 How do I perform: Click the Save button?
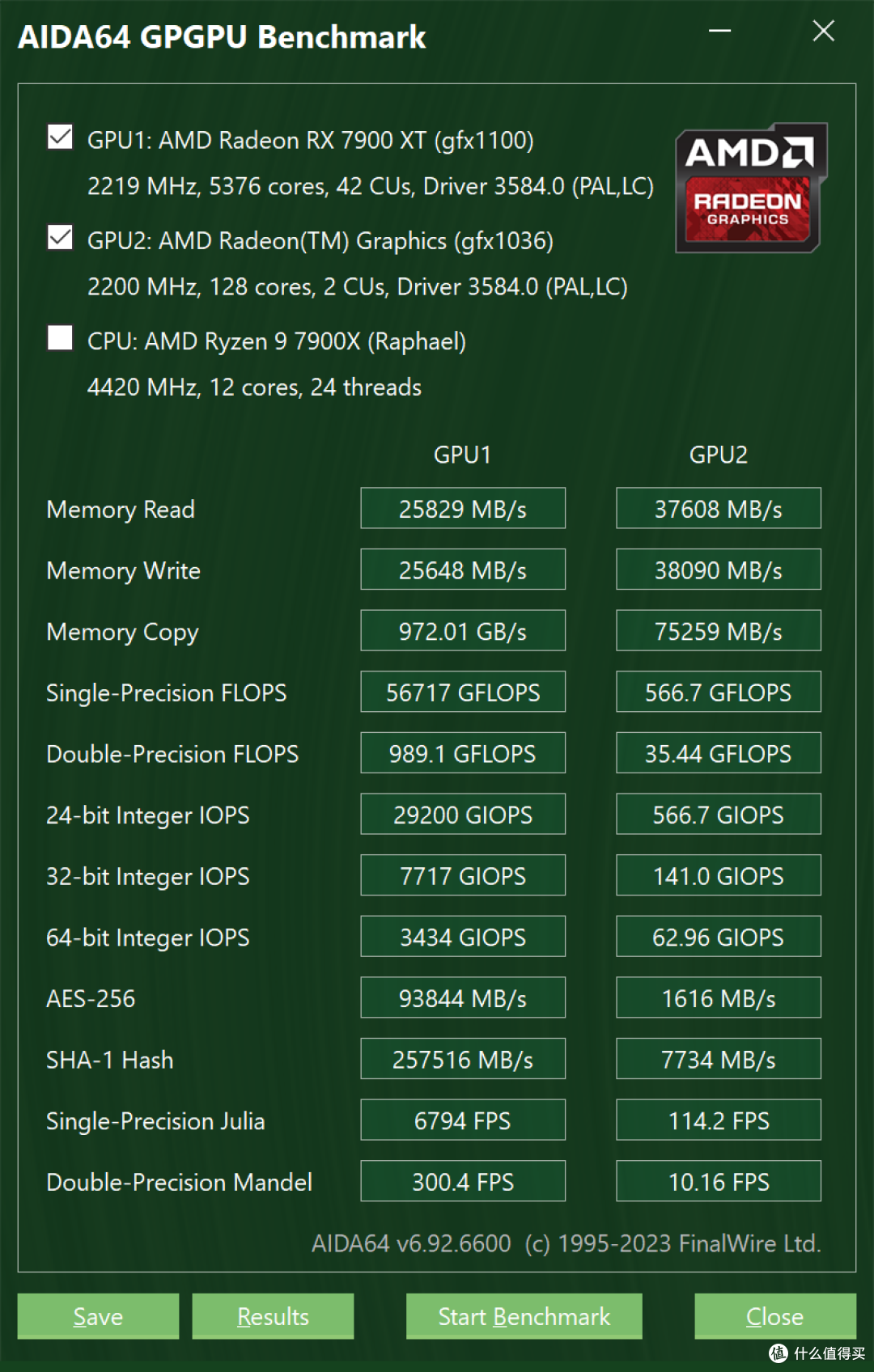97,1316
